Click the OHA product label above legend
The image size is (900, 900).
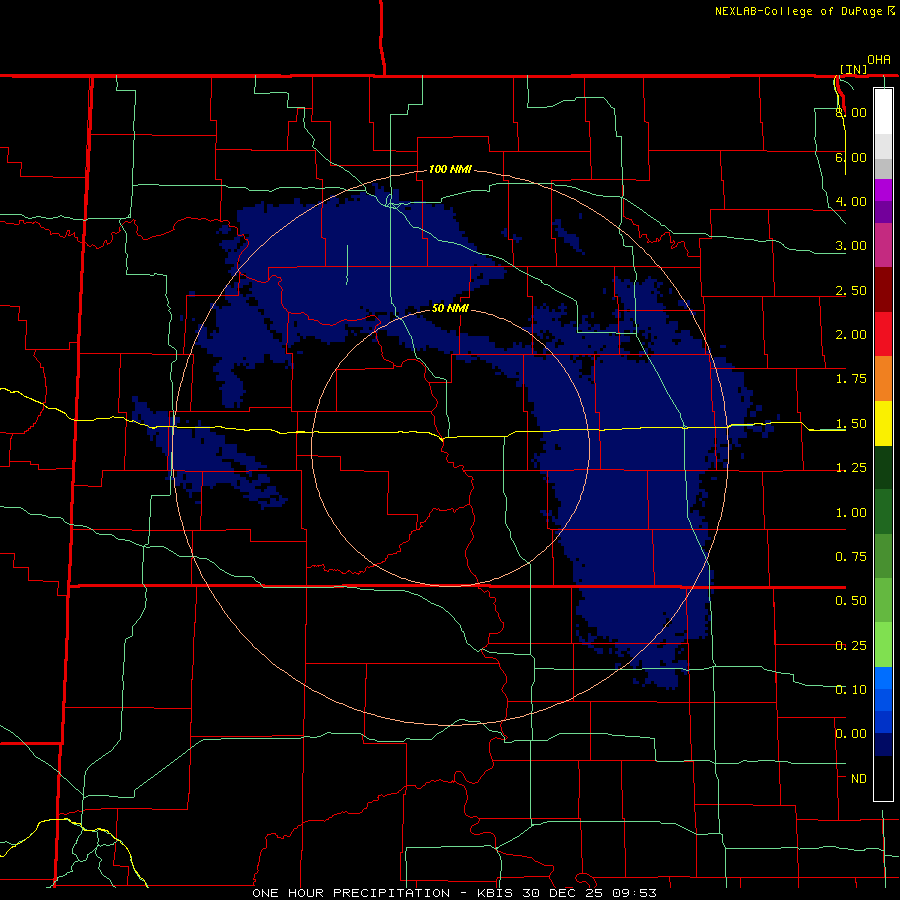pos(879,59)
